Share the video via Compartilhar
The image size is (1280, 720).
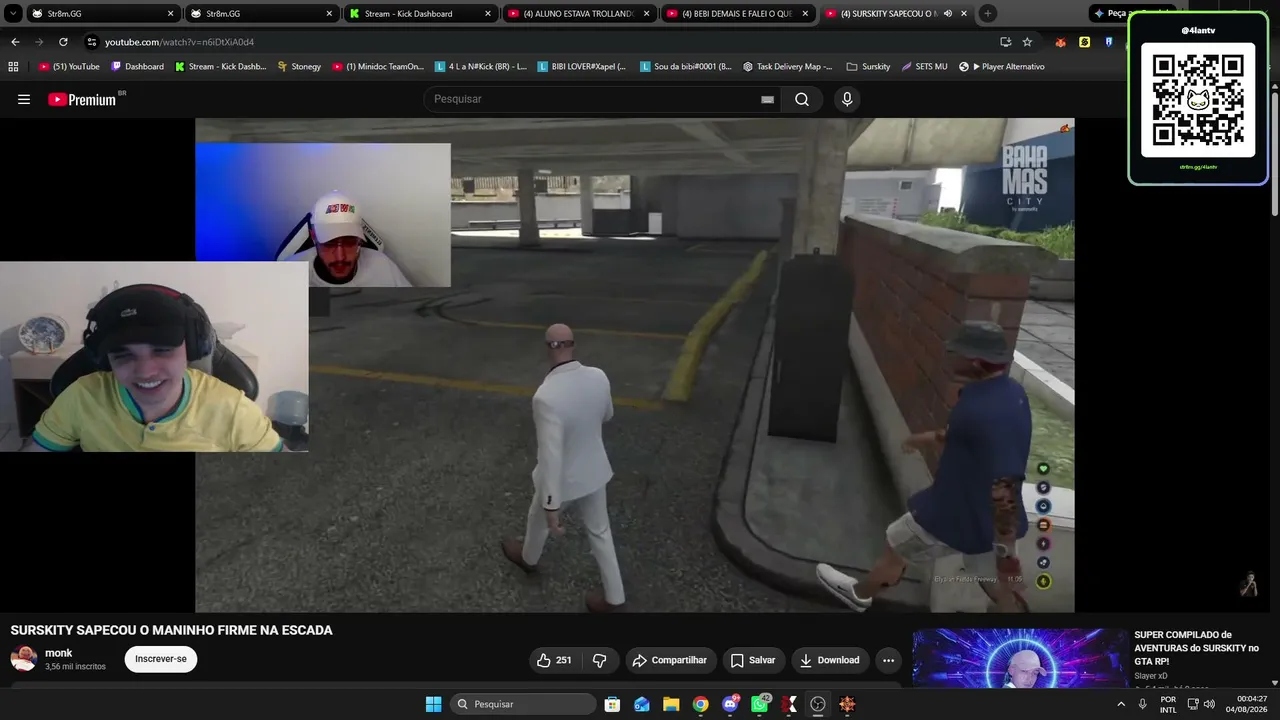coord(670,660)
